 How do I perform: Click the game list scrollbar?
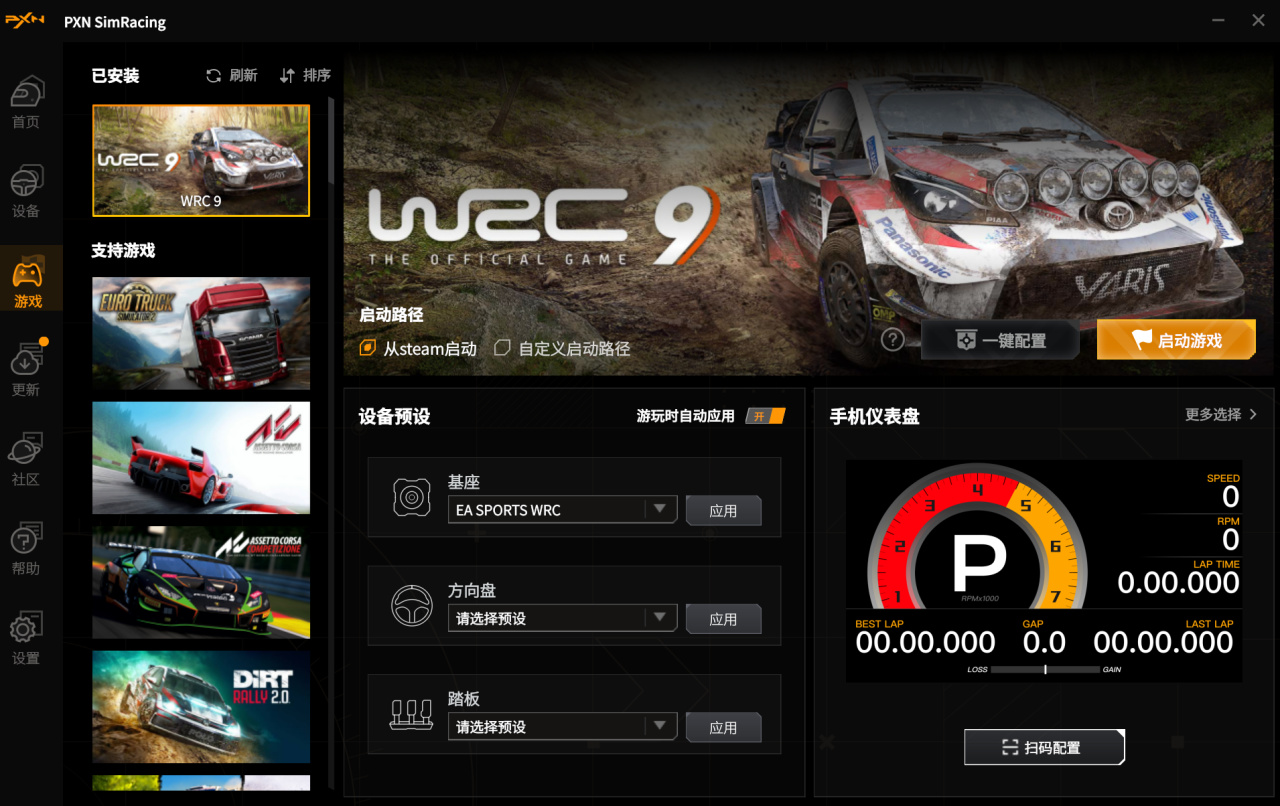pos(331,140)
